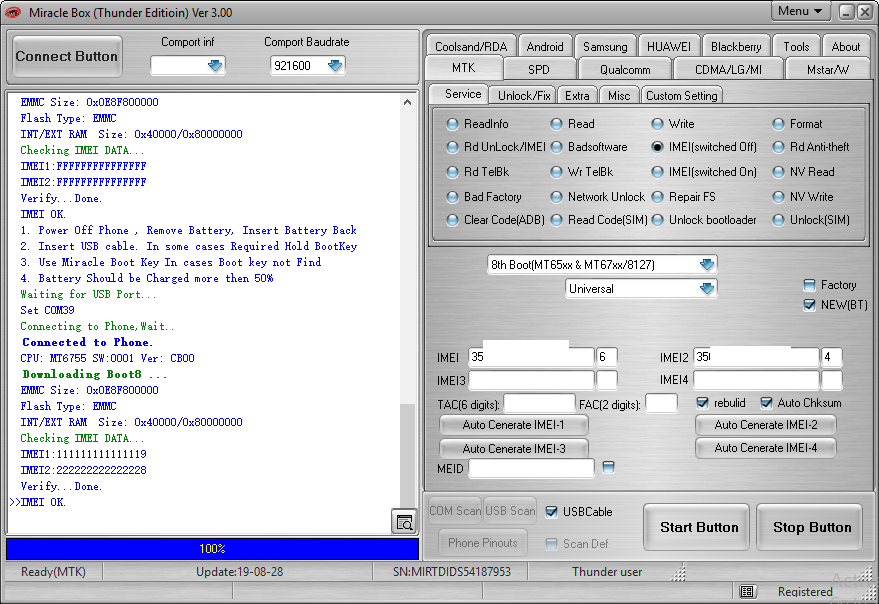Click the status bar icon beside Registered
Viewport: 879px width, 604px height.
pyautogui.click(x=747, y=591)
